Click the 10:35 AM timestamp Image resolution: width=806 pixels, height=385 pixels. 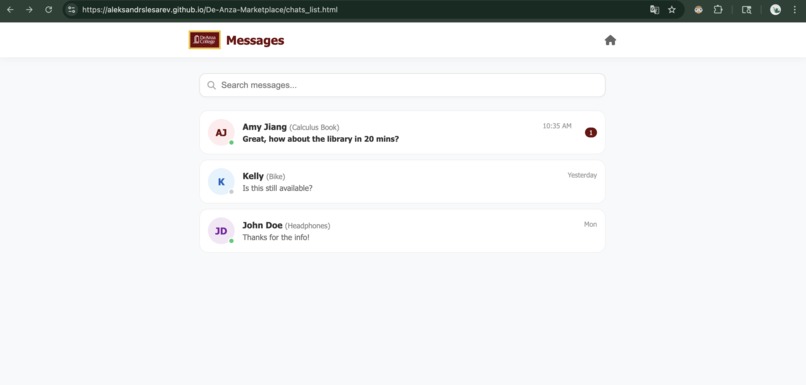coord(557,126)
